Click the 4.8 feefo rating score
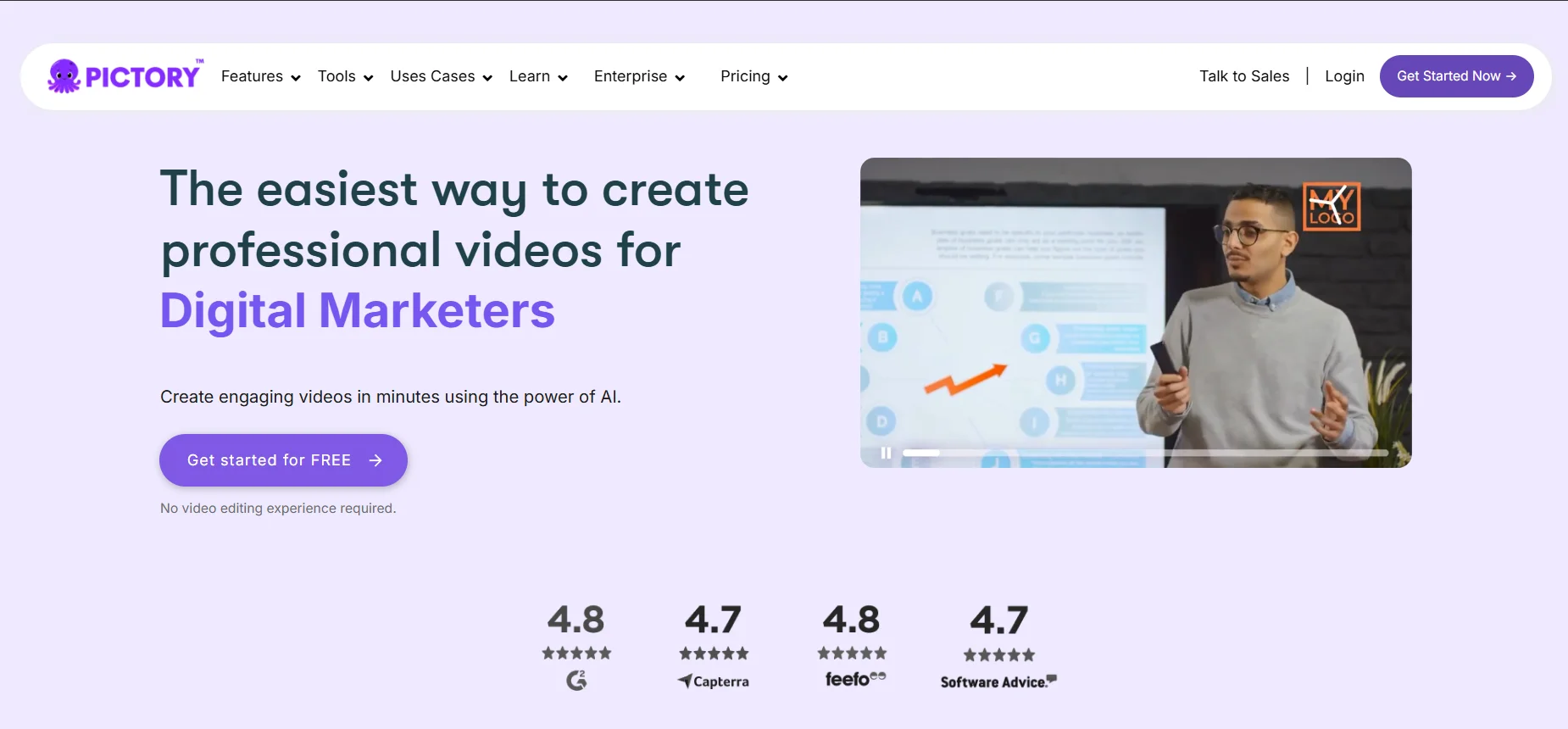 click(x=852, y=620)
